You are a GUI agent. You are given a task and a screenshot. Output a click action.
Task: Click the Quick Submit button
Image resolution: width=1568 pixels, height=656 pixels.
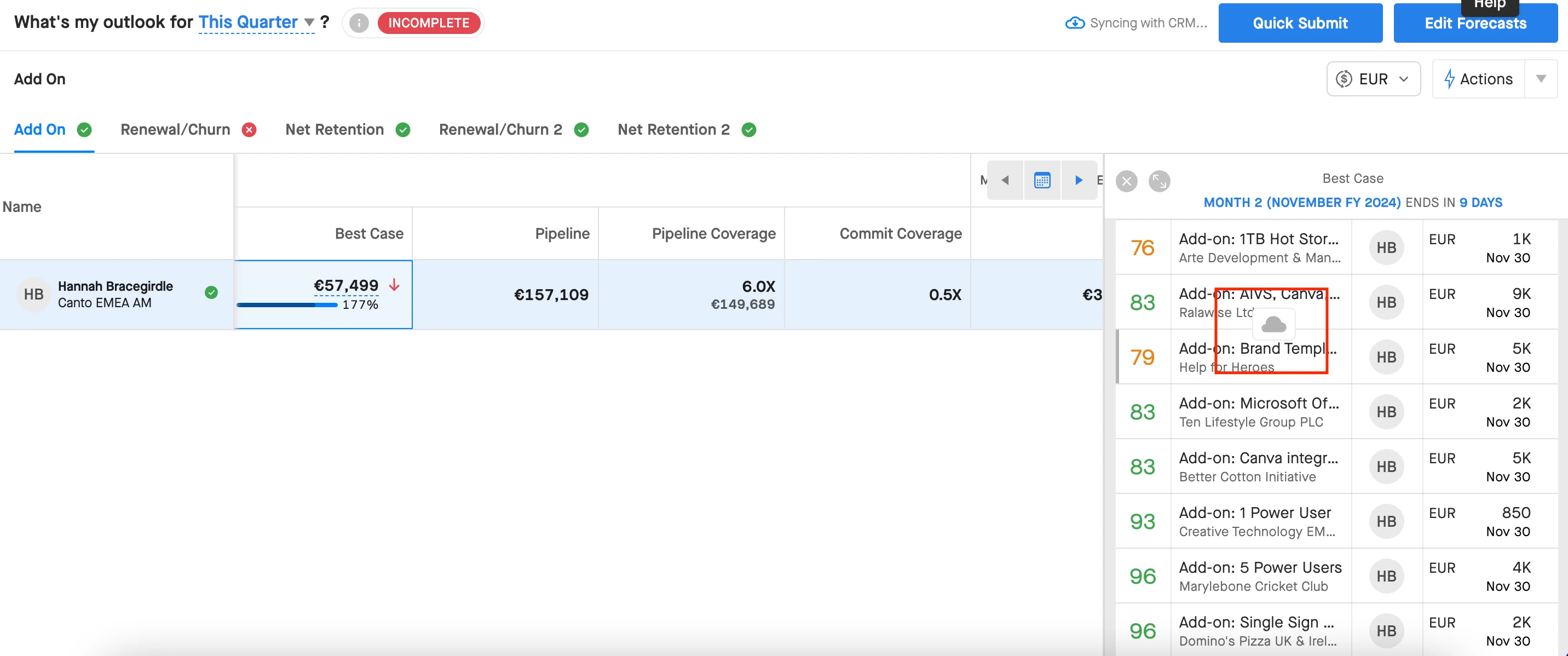1300,23
